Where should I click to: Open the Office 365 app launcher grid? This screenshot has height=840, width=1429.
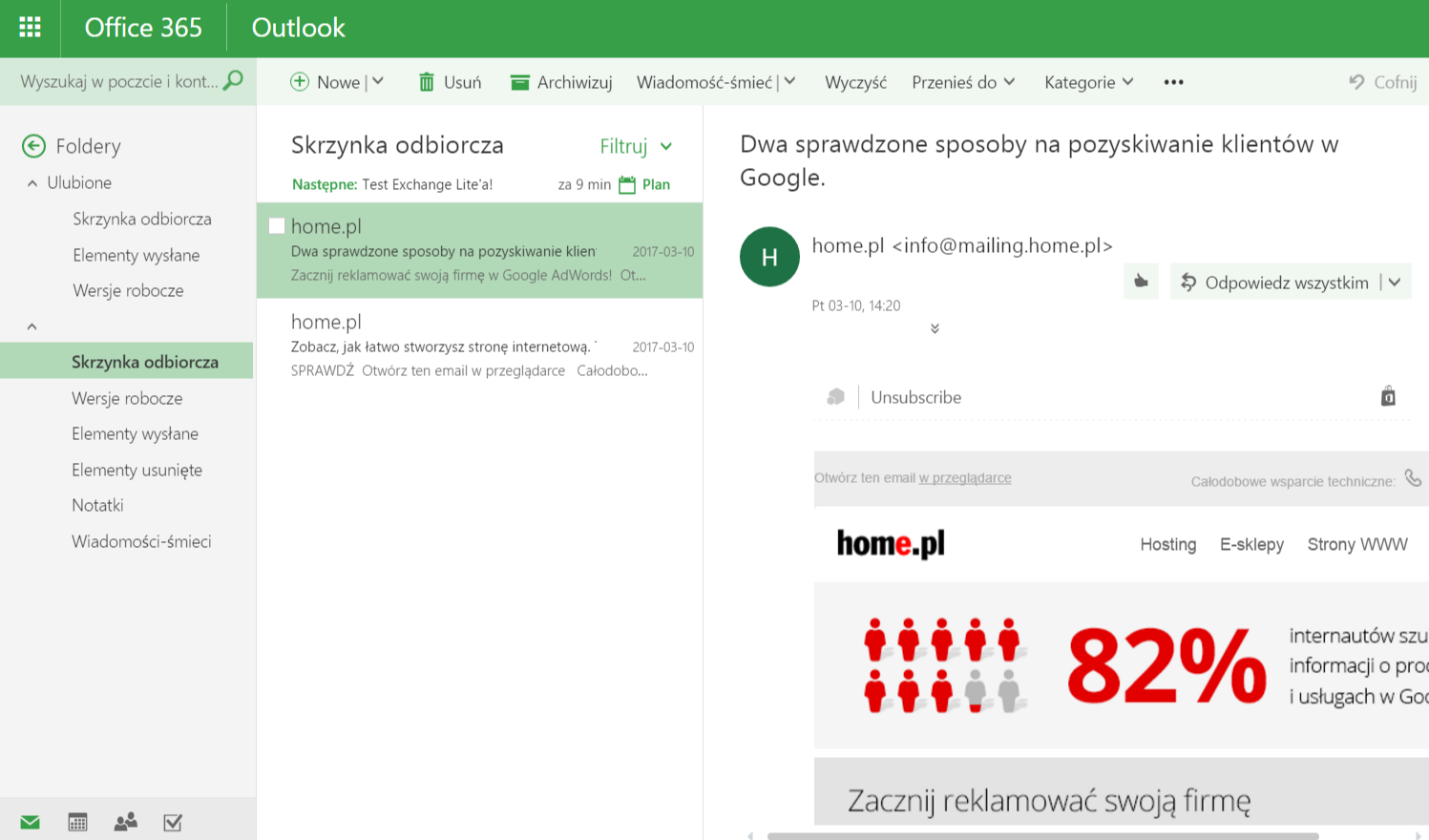tap(30, 28)
